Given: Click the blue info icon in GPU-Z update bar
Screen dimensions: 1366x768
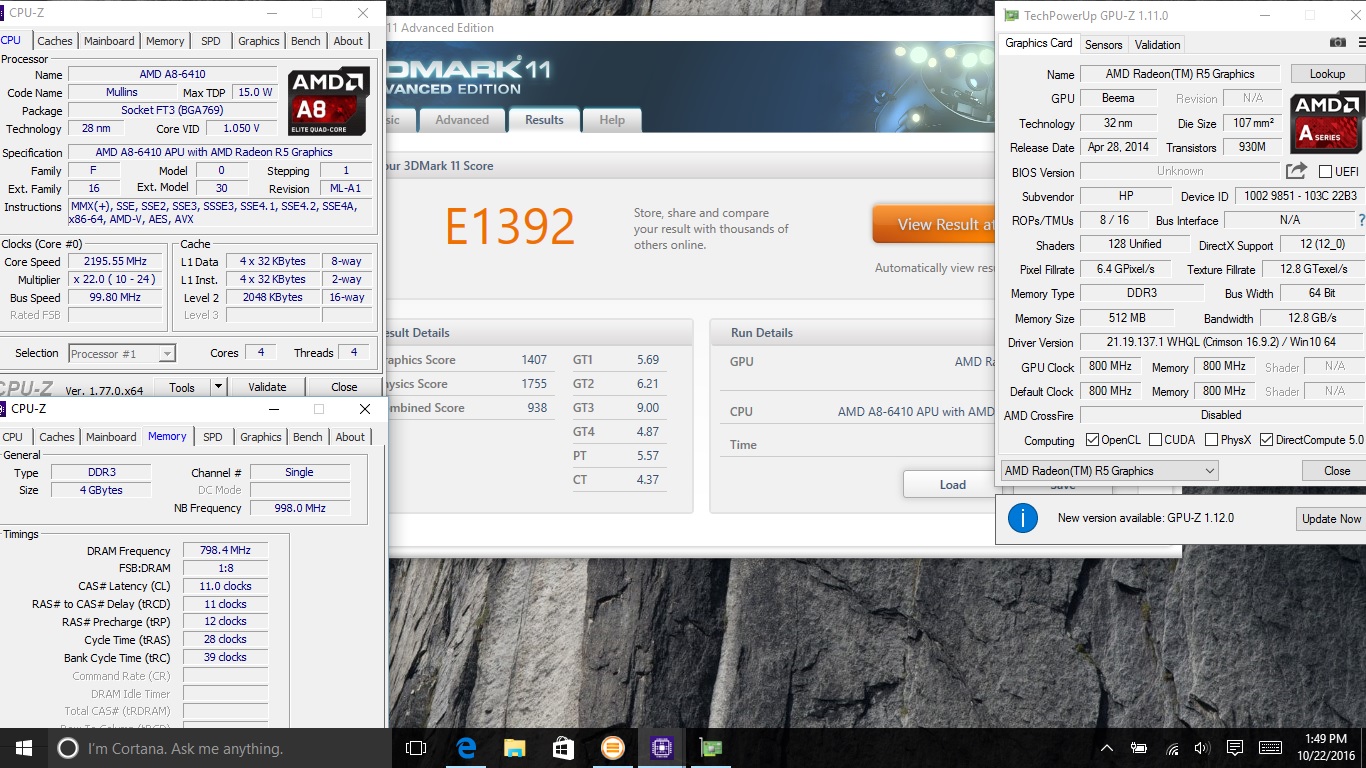Looking at the screenshot, I should click(x=1023, y=518).
